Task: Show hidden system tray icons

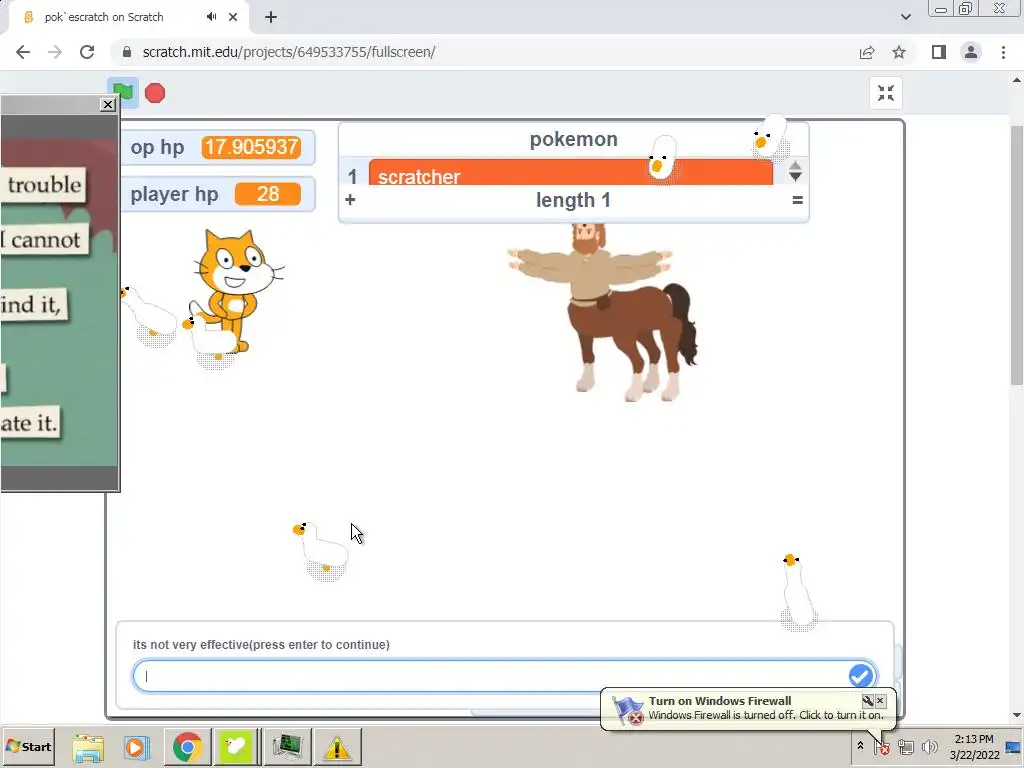Action: click(860, 746)
